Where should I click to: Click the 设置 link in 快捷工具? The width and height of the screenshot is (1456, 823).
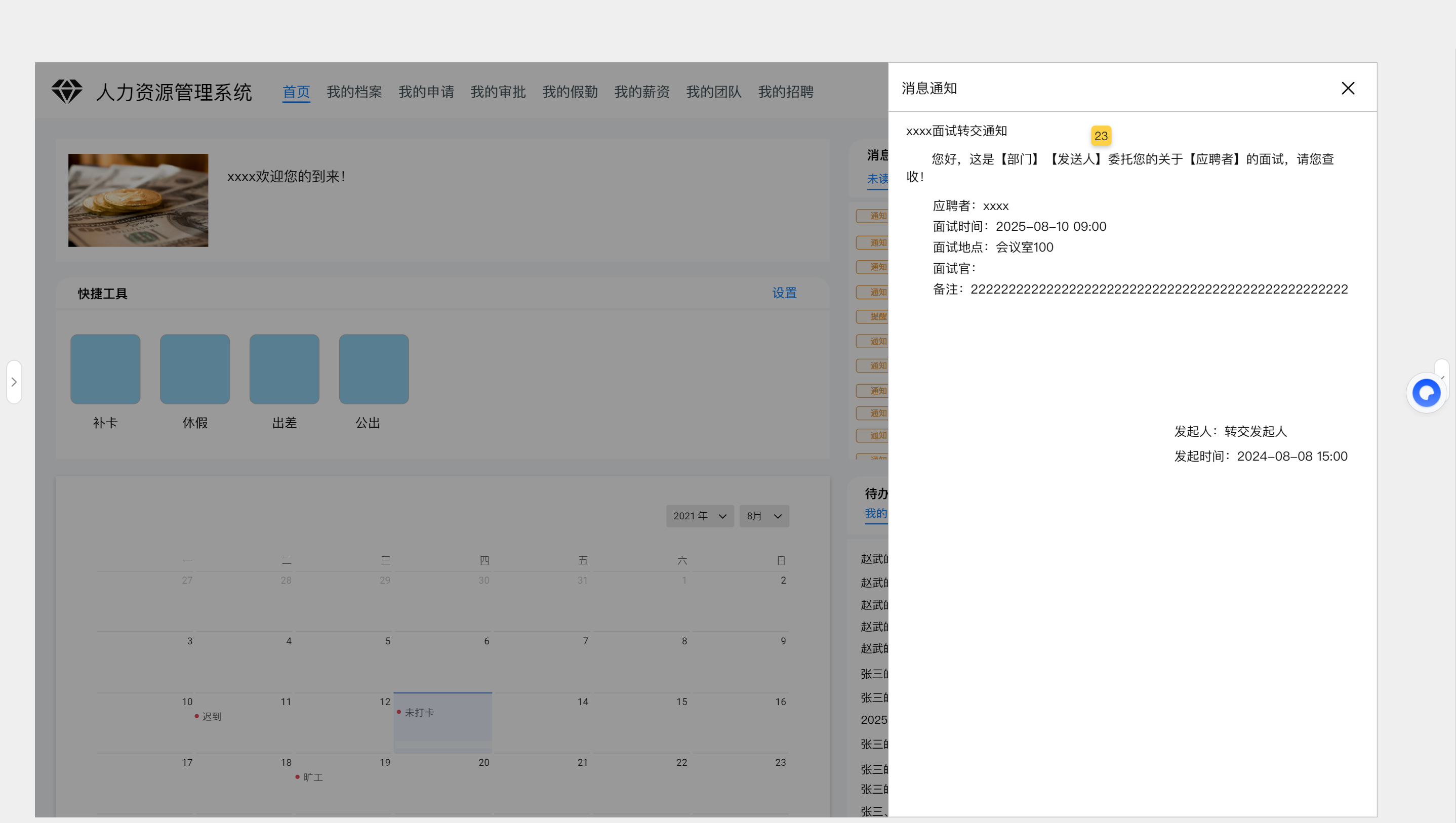[784, 293]
